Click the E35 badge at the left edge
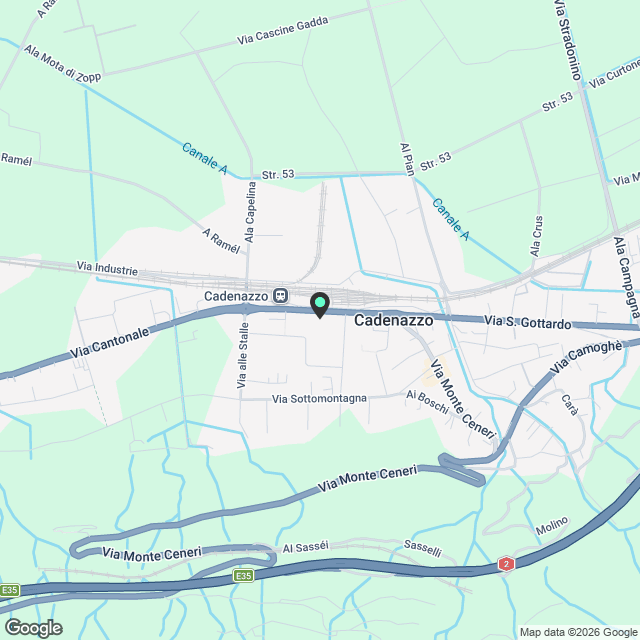 pyautogui.click(x=9, y=590)
